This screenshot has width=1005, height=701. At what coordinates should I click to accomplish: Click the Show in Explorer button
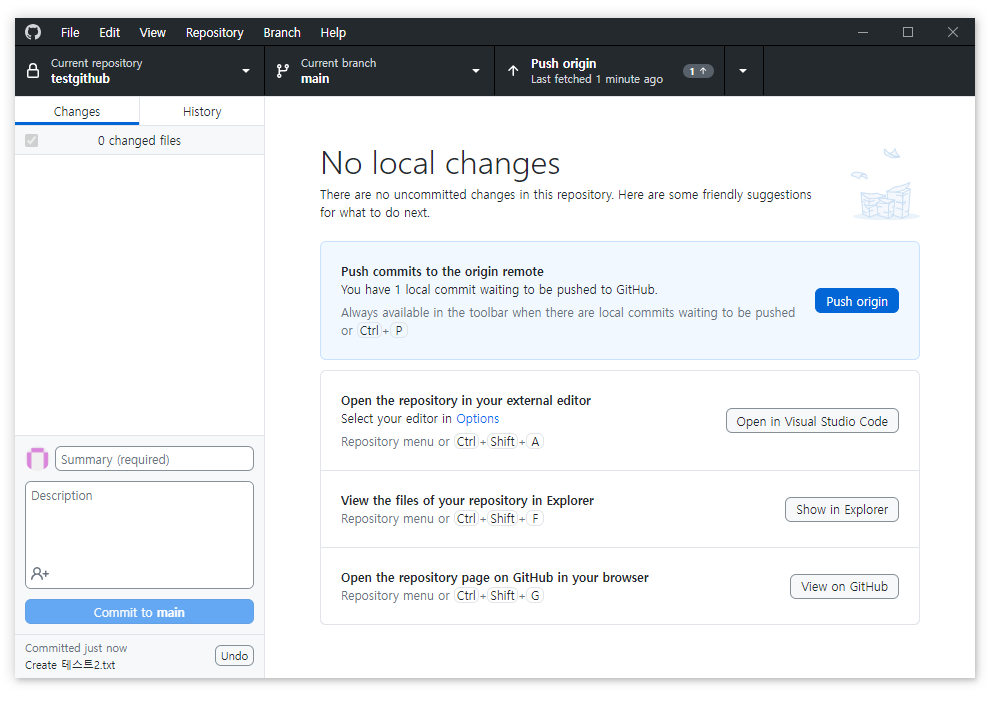pos(842,509)
